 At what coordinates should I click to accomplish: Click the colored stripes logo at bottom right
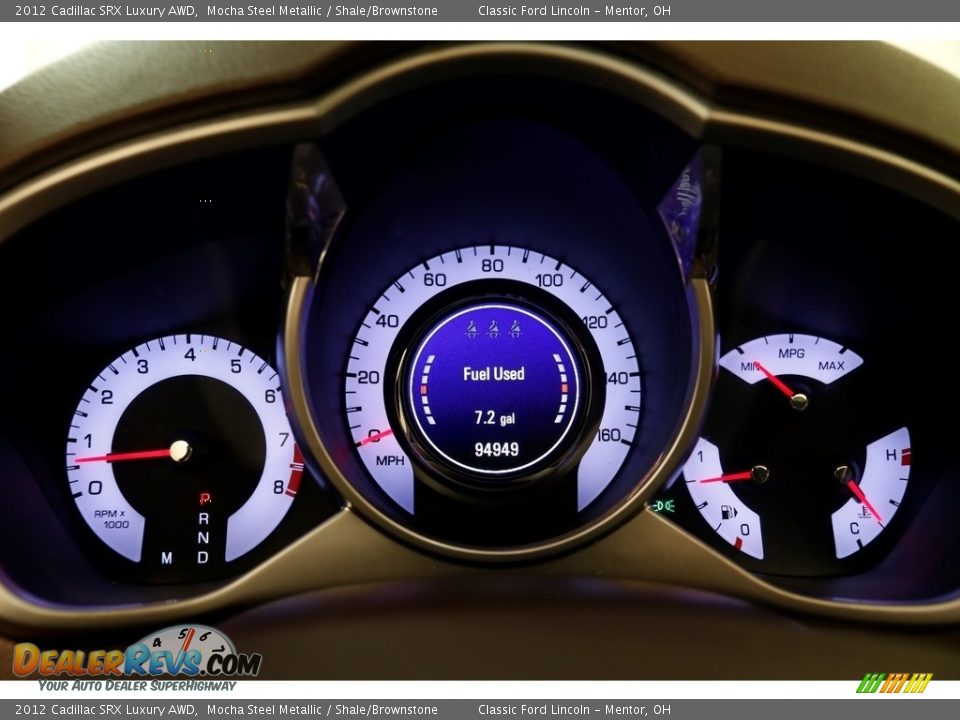point(894,683)
